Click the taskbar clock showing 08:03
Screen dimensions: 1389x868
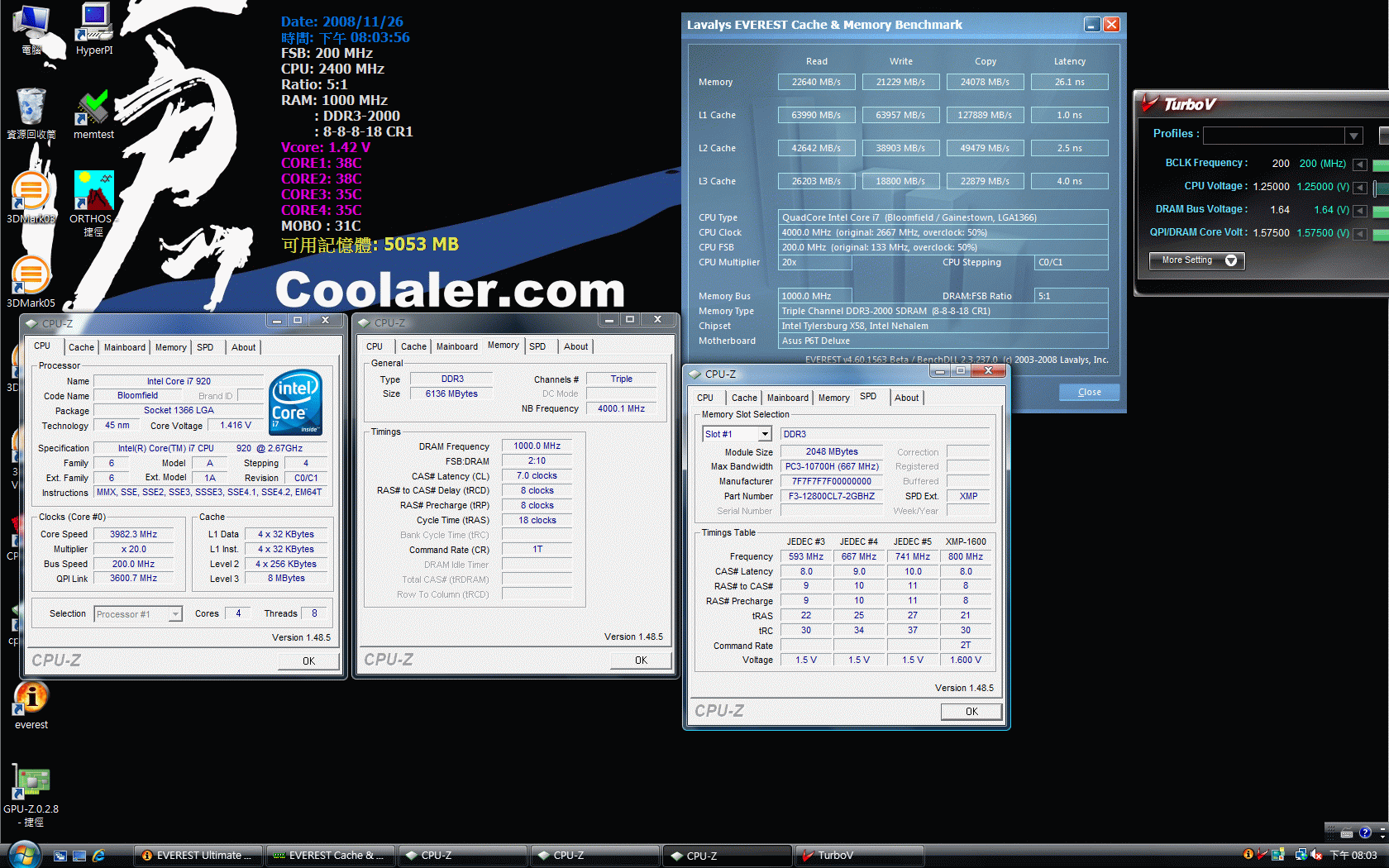[x=1353, y=855]
